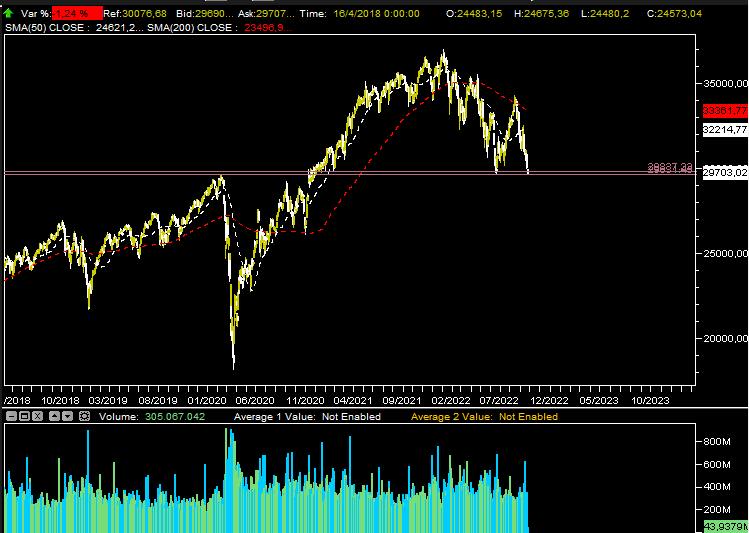Click the open price O:24483,15
Viewport: 749px width, 533px height.
coord(474,14)
